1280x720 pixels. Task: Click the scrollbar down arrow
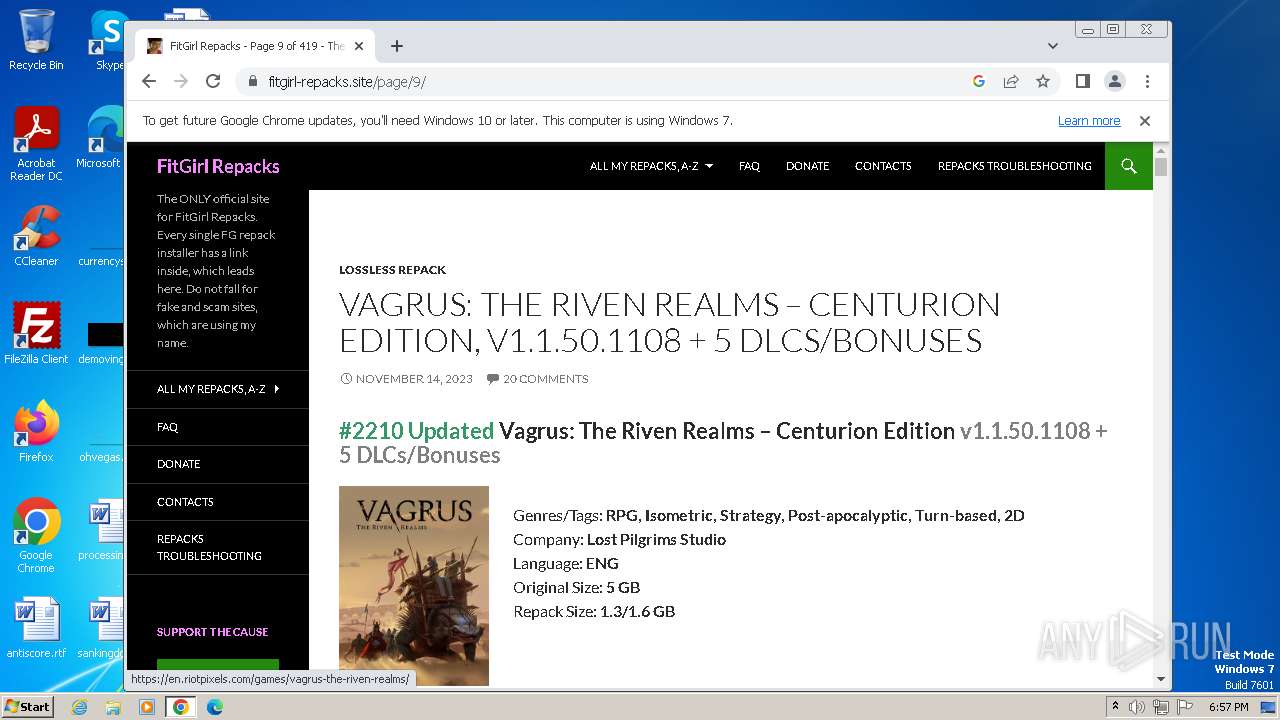tap(1161, 679)
